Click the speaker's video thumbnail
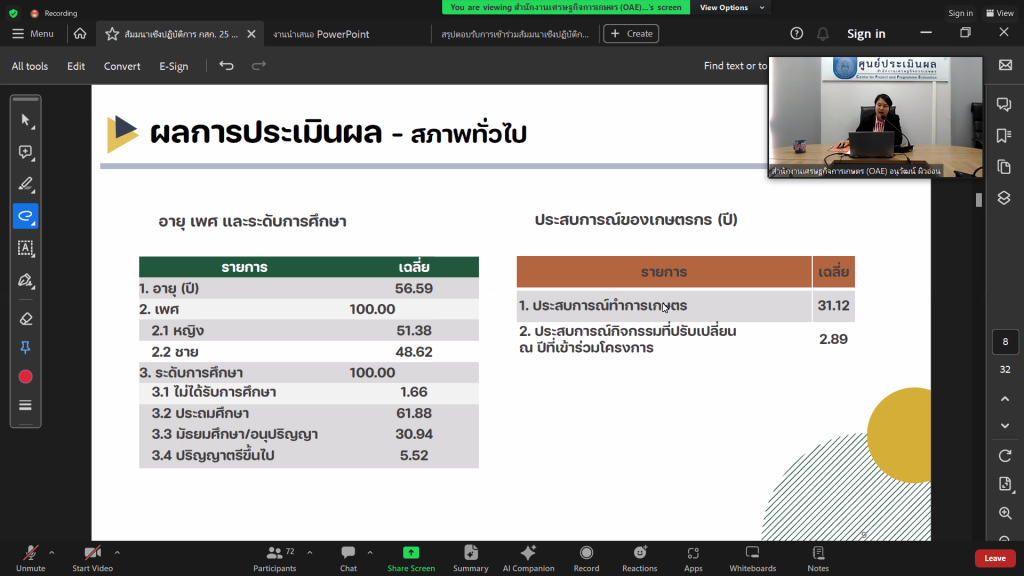The image size is (1024, 576). click(875, 117)
